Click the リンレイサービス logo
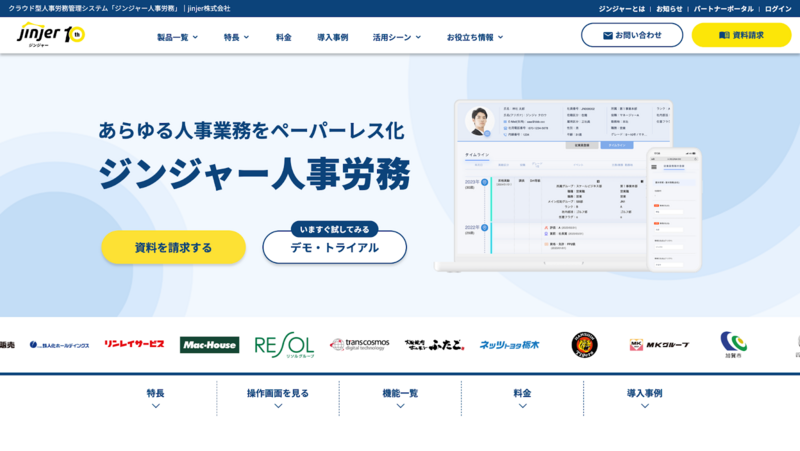The height and width of the screenshot is (451, 800). pos(134,345)
